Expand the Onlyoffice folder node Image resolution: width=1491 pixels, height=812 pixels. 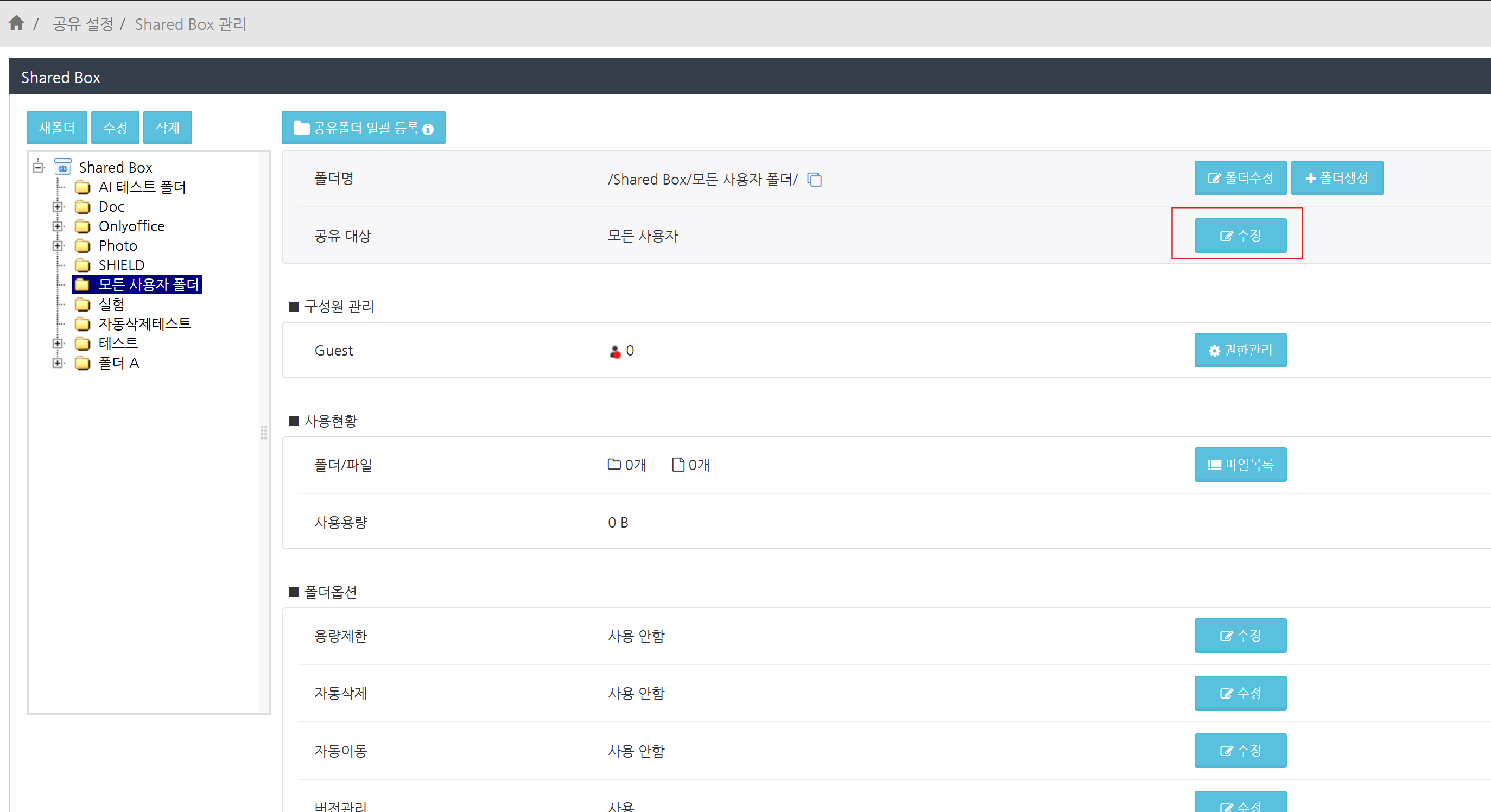(58, 226)
